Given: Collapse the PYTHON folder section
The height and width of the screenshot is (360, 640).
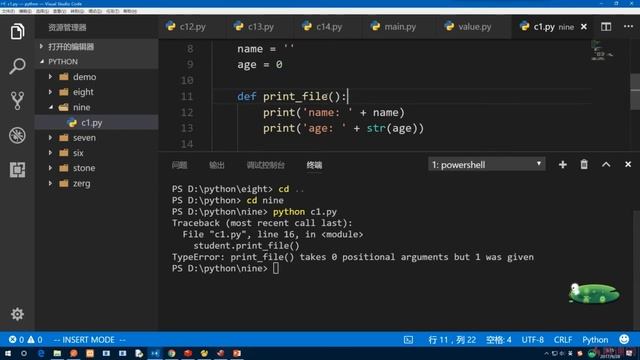Looking at the screenshot, I should 97,62.
